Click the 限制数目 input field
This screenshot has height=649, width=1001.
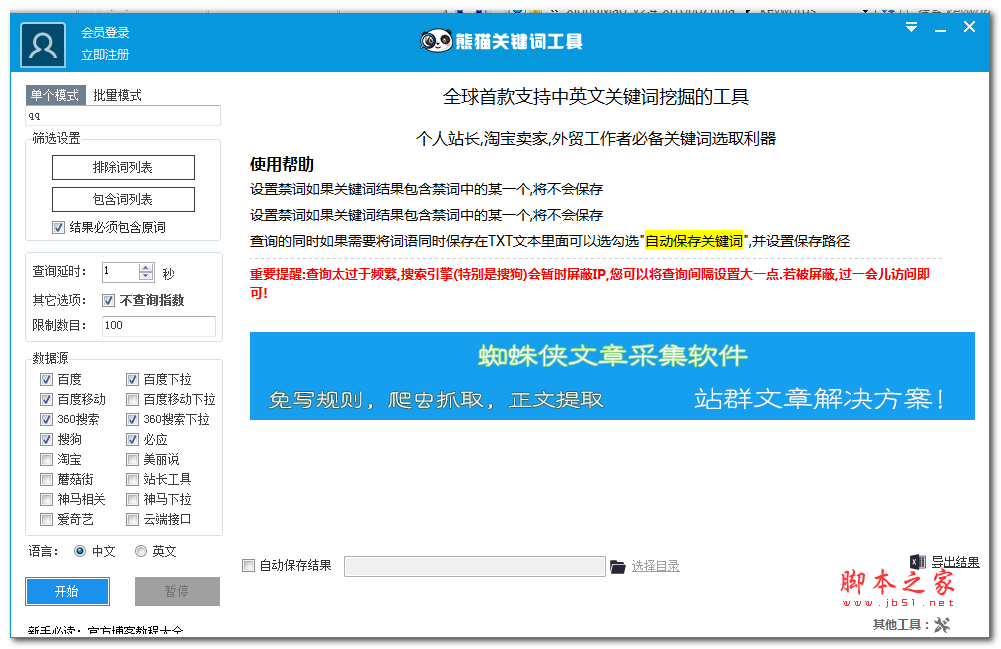pyautogui.click(x=159, y=325)
